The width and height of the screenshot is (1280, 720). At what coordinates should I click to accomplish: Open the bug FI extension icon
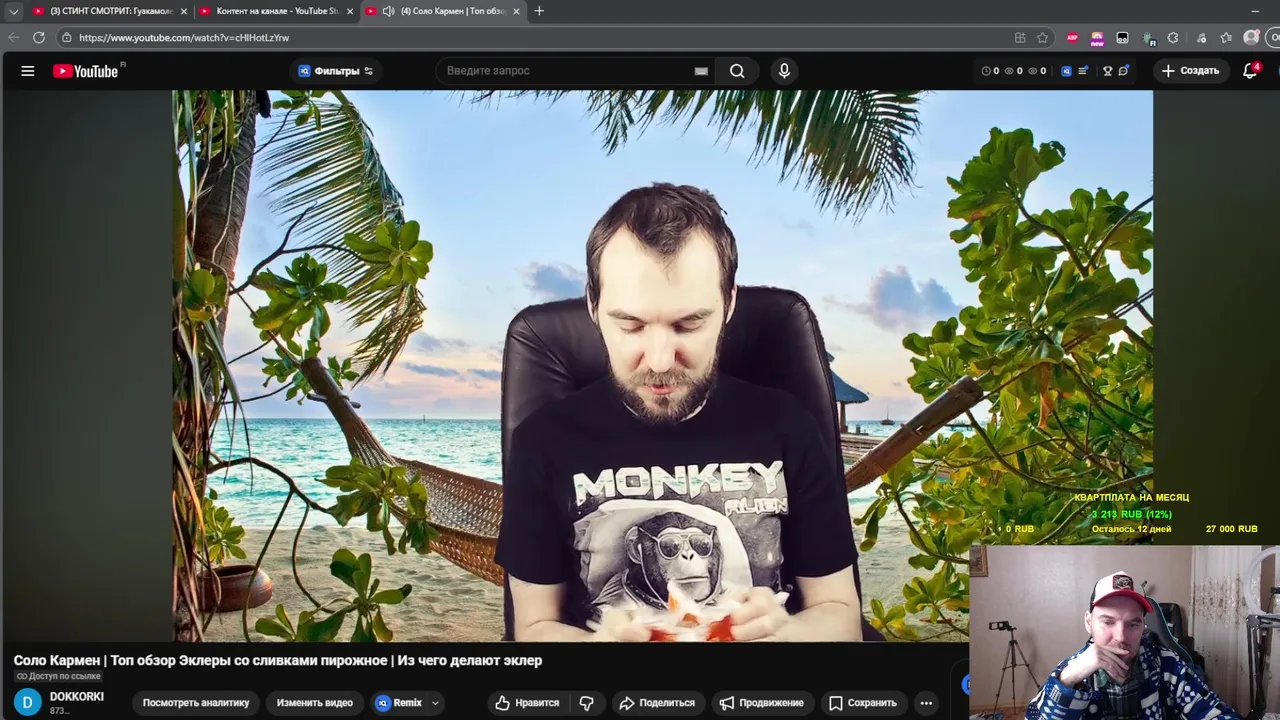1149,38
